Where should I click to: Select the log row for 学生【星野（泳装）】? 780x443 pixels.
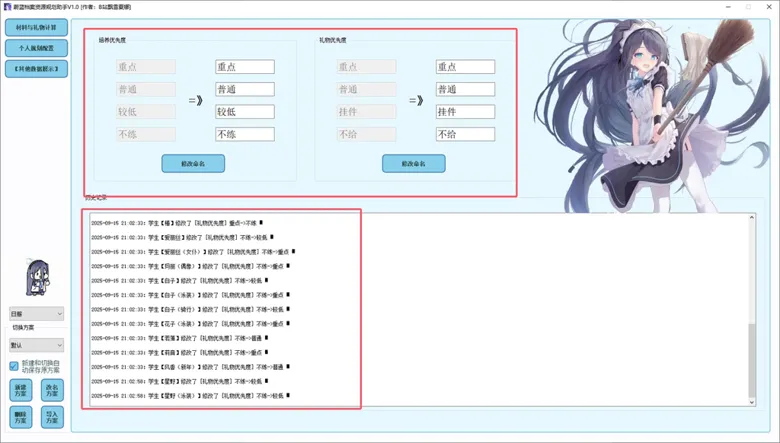point(191,396)
